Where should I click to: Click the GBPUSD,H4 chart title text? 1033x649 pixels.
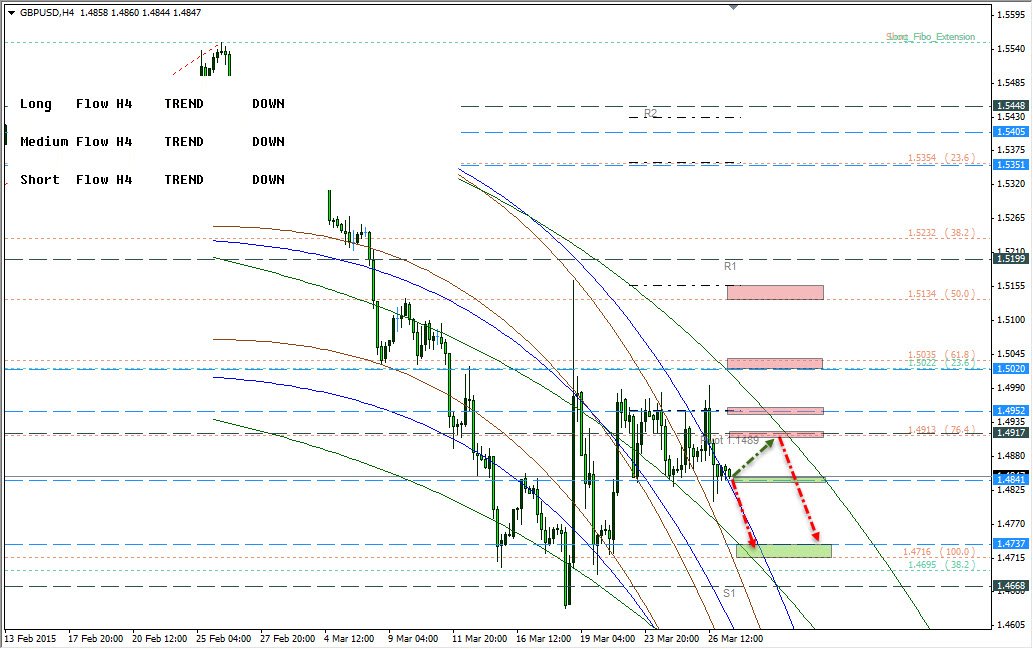(x=47, y=13)
